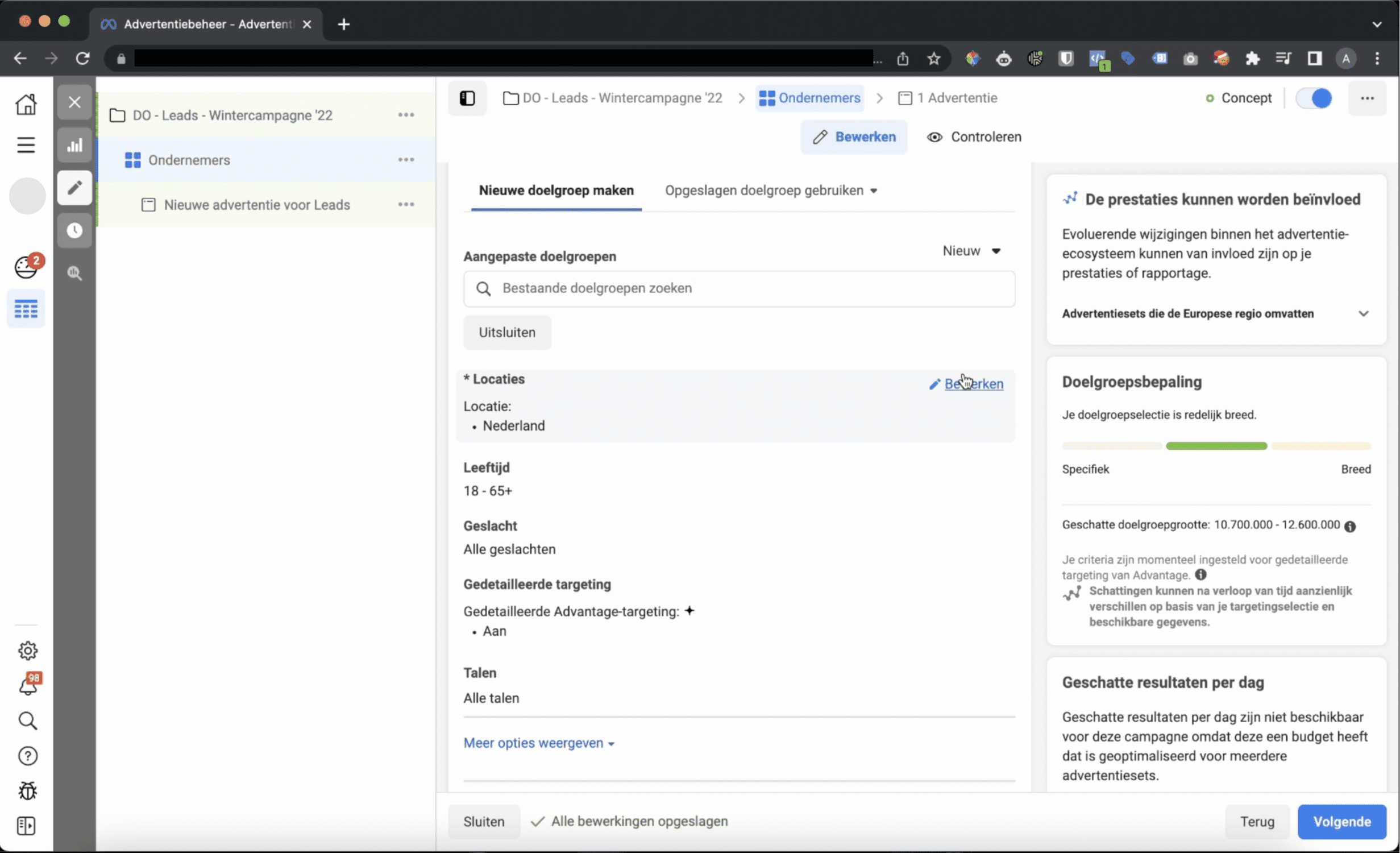Image resolution: width=1400 pixels, height=853 pixels.
Task: Click the 'Nieuw' dropdown in Aangepaste doelgroepen
Action: pyautogui.click(x=970, y=251)
